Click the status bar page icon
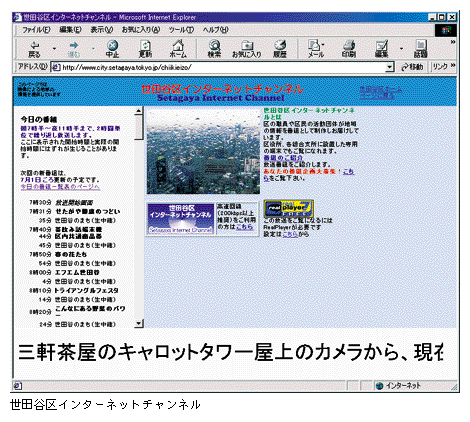 [x=18, y=386]
